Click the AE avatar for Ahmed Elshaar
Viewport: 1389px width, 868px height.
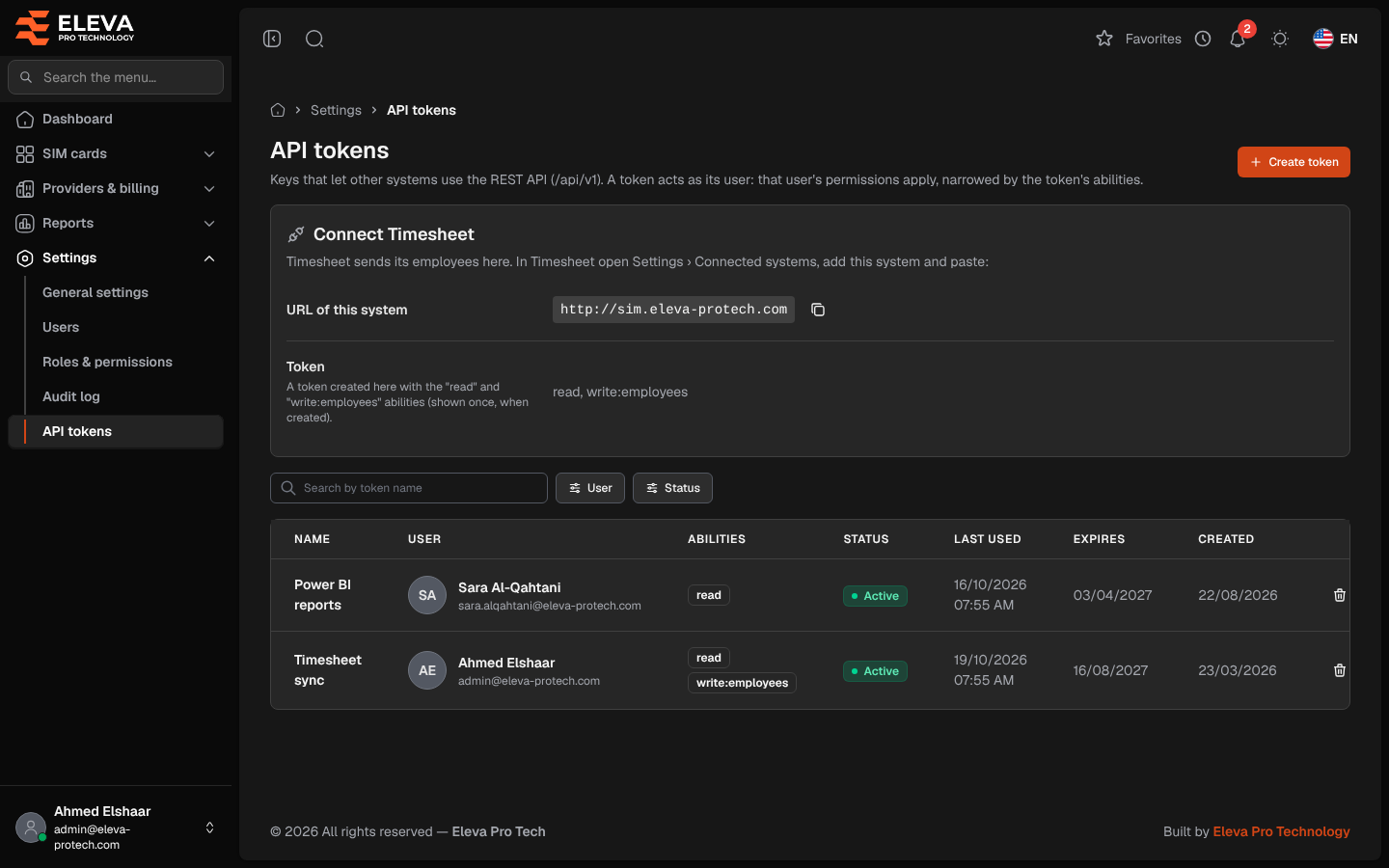coord(427,670)
